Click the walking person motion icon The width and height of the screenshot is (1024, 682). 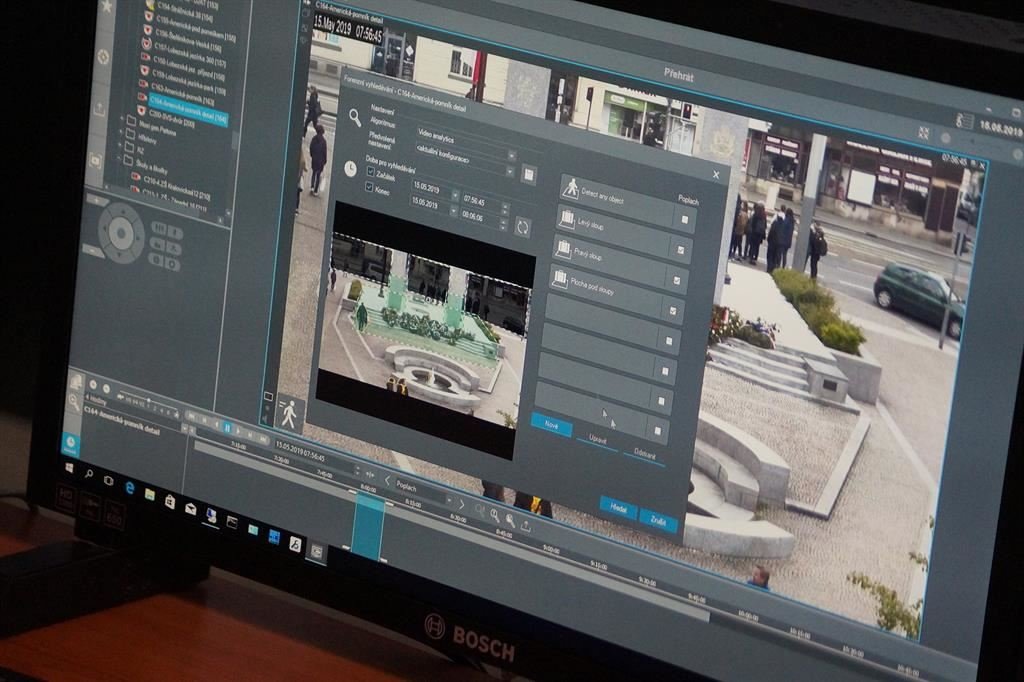pyautogui.click(x=289, y=414)
